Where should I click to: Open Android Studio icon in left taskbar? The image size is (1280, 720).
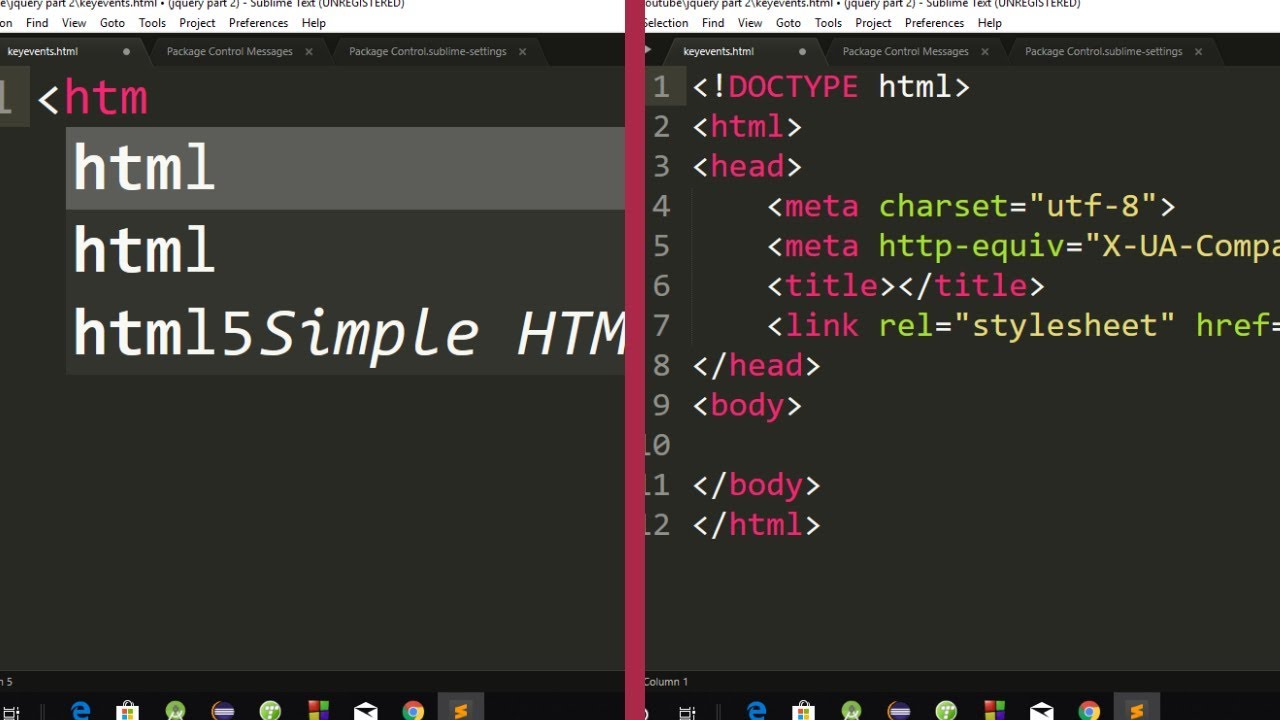tap(175, 711)
